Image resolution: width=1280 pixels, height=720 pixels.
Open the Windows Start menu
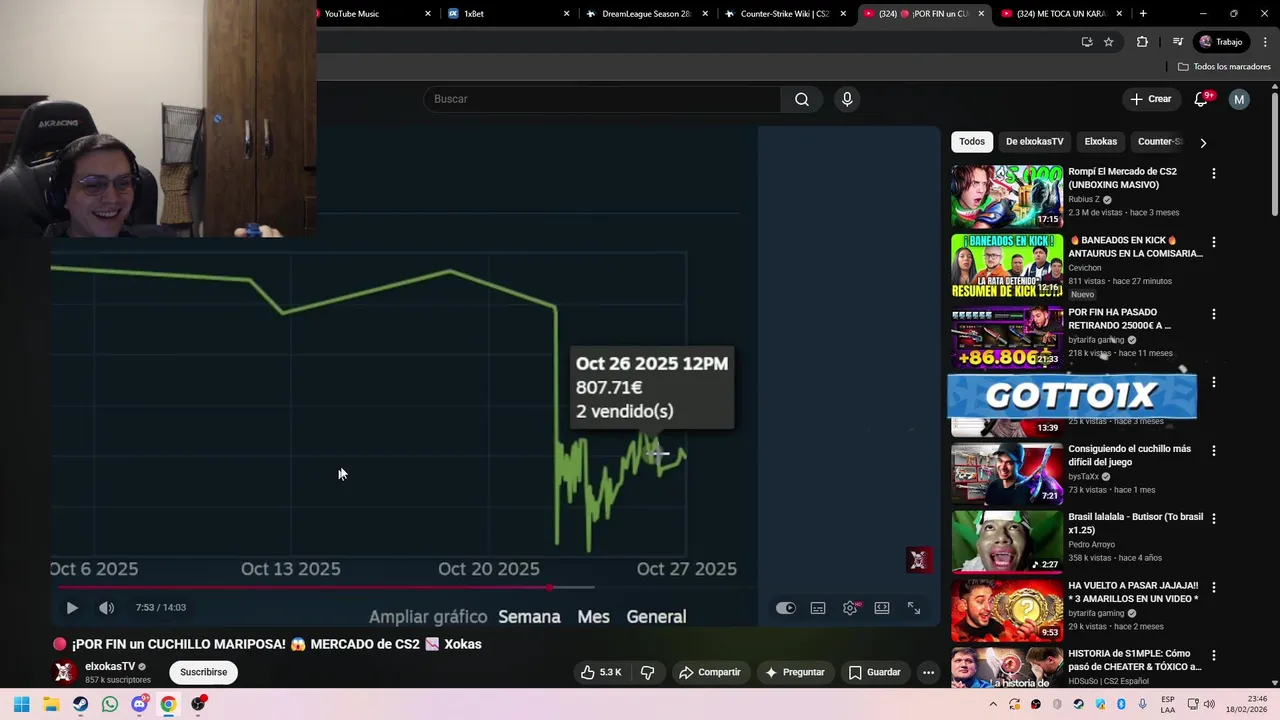point(22,704)
